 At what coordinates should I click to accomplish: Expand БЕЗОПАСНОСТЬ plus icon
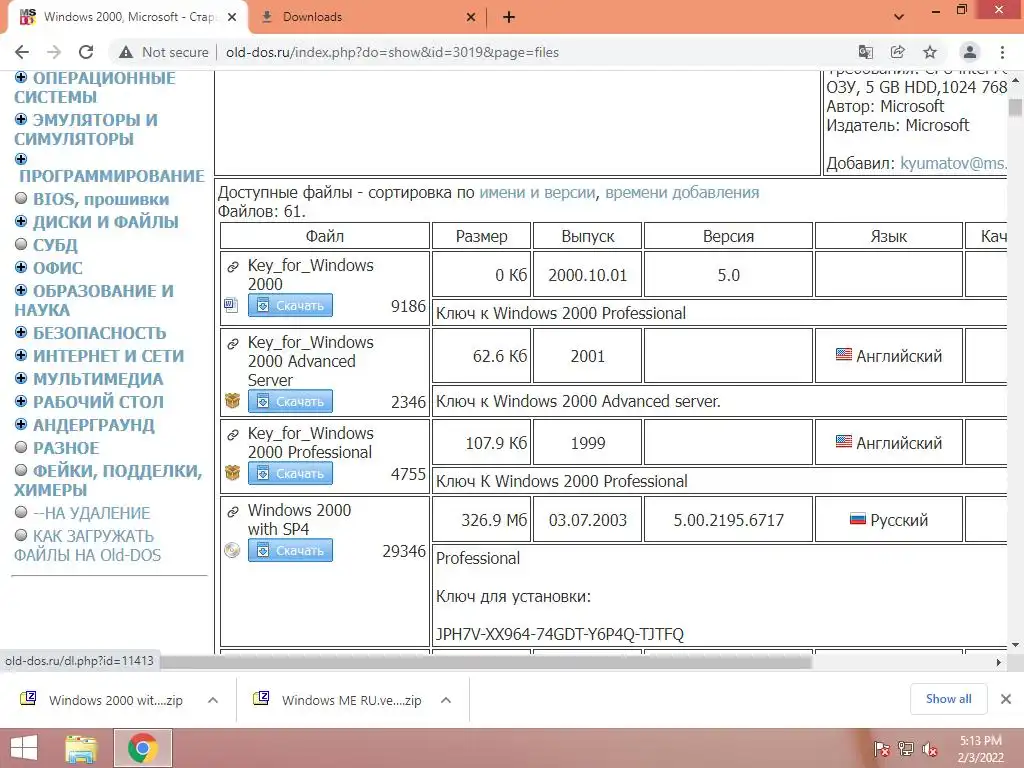point(21,332)
